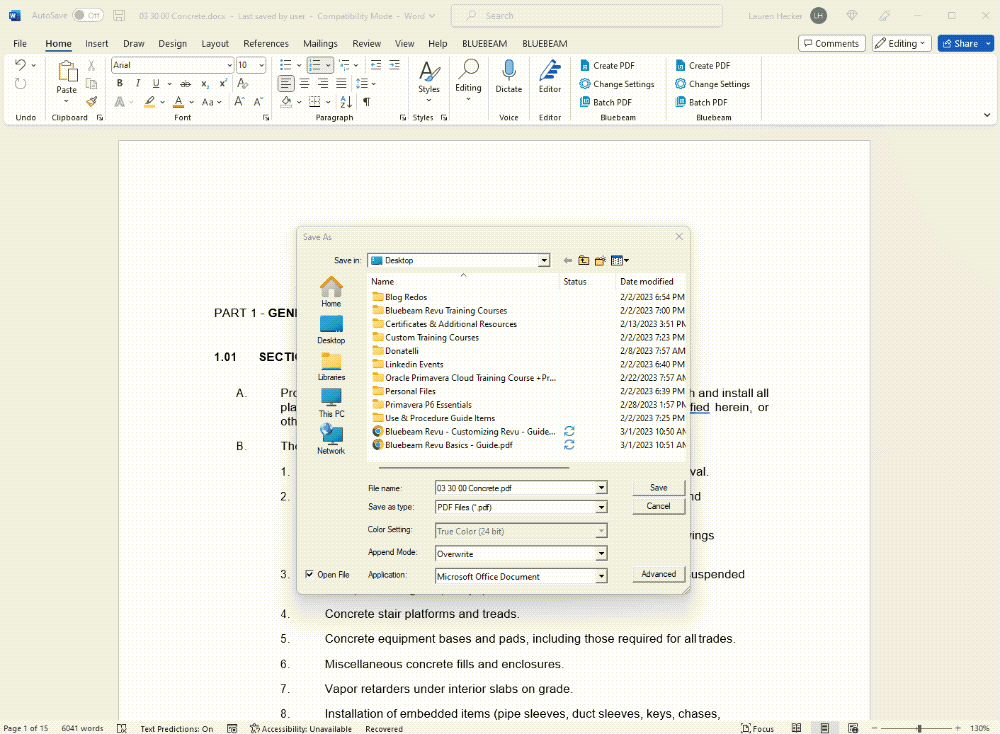The height and width of the screenshot is (734, 1000).
Task: Click the Create New Folder icon in Save As
Action: click(x=599, y=260)
